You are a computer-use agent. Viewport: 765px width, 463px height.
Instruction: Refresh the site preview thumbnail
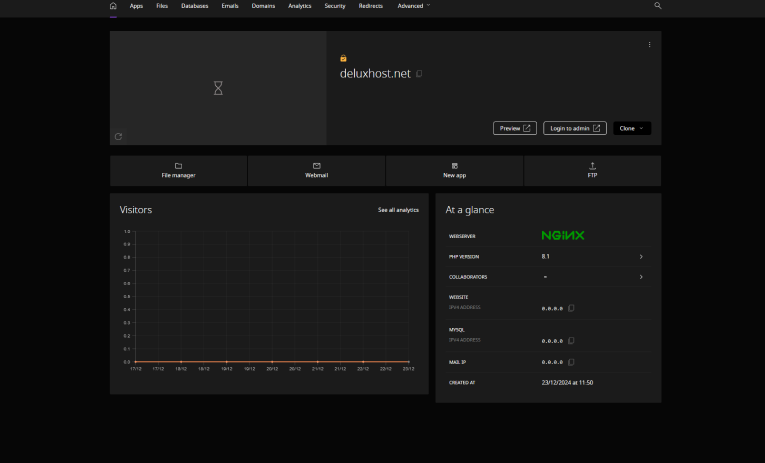118,137
